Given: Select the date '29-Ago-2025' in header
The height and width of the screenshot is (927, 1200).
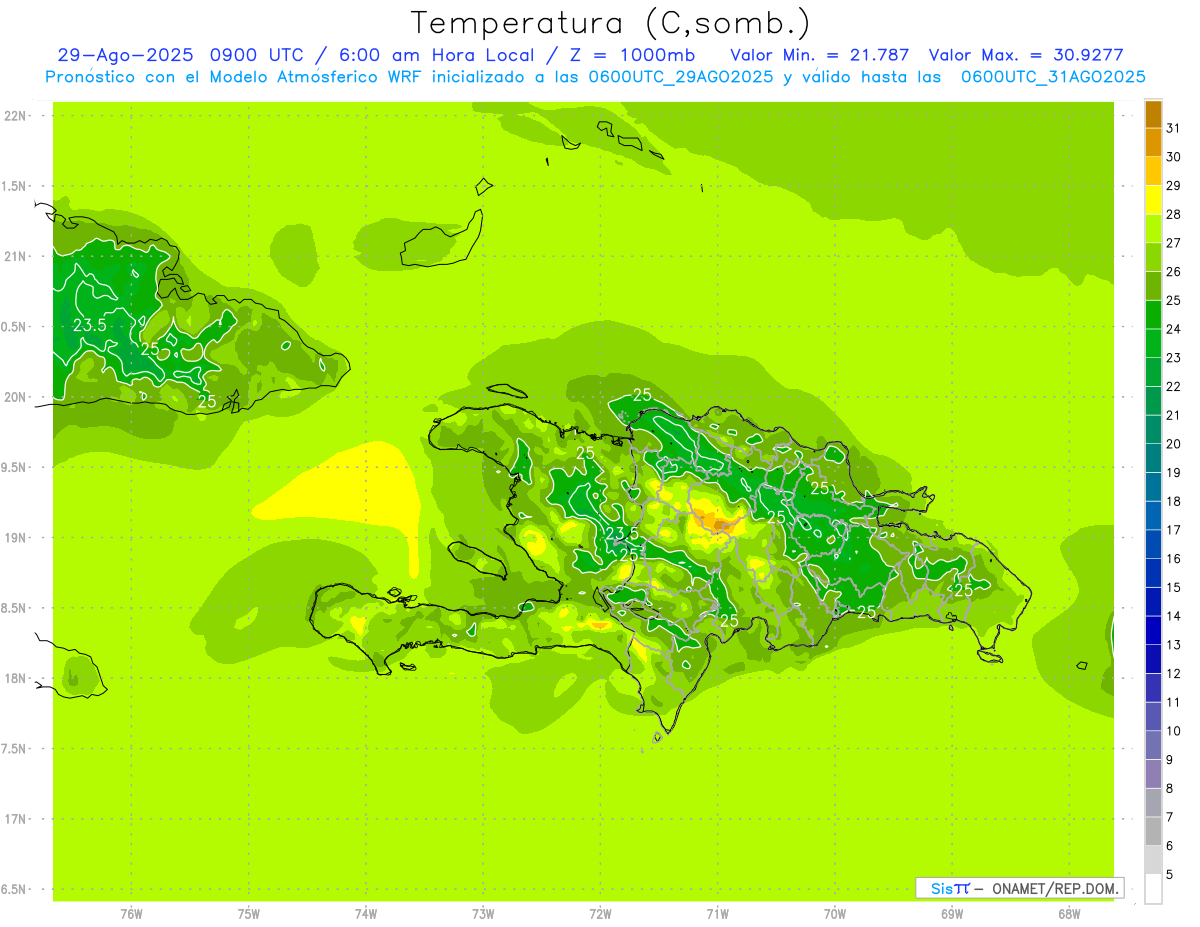Looking at the screenshot, I should click(x=125, y=55).
